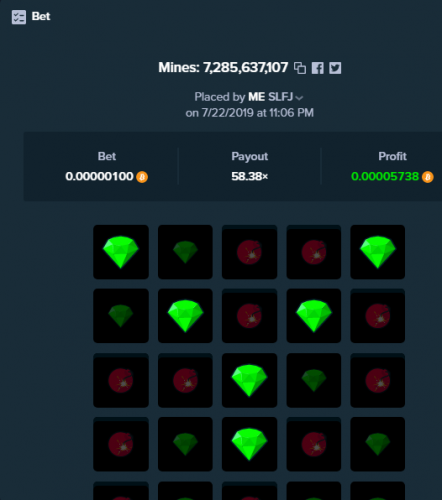Share the bet on Twitter
This screenshot has height=500, width=442.
pyautogui.click(x=335, y=68)
